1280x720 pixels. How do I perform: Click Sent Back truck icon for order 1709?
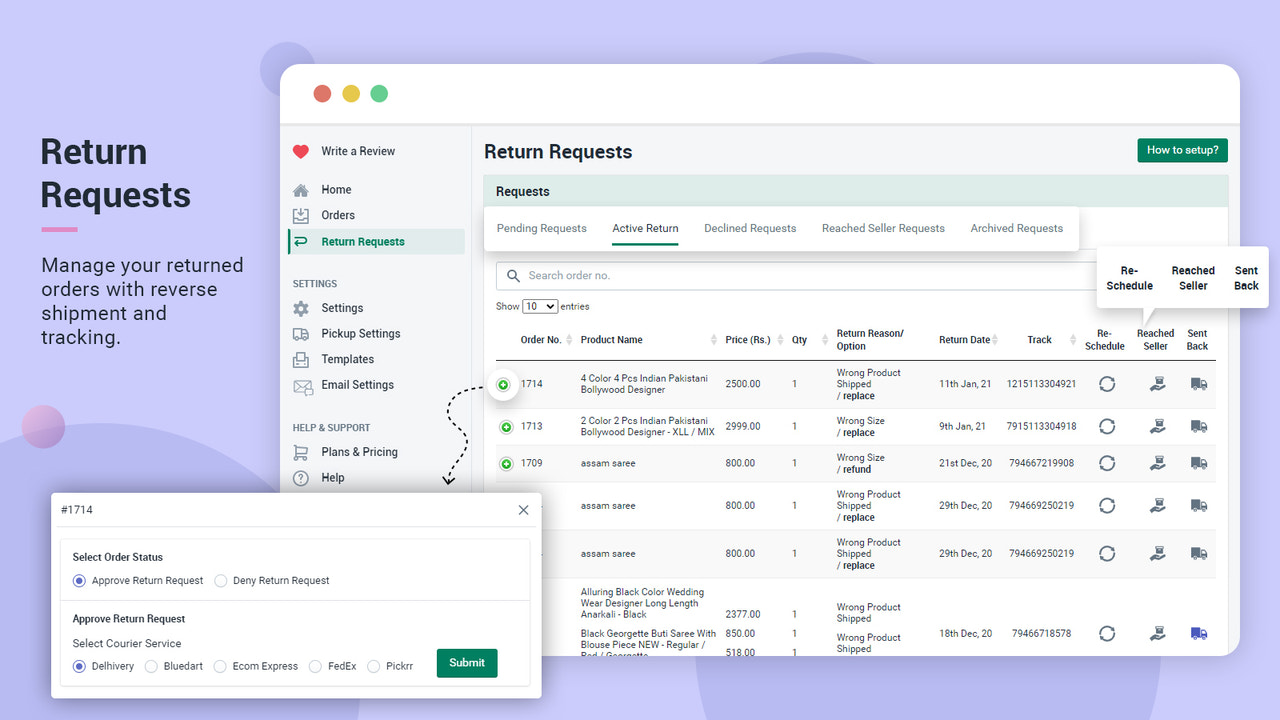point(1198,463)
